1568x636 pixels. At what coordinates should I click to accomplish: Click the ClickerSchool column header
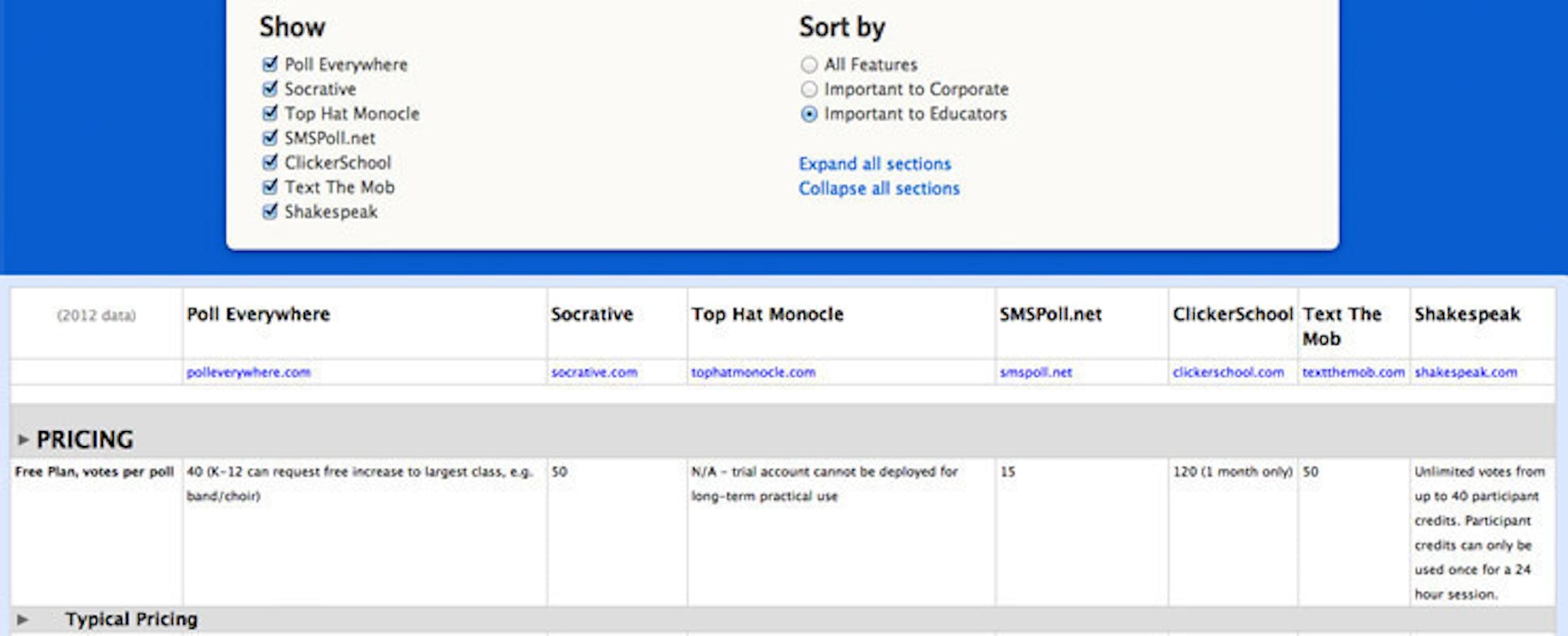click(1233, 314)
